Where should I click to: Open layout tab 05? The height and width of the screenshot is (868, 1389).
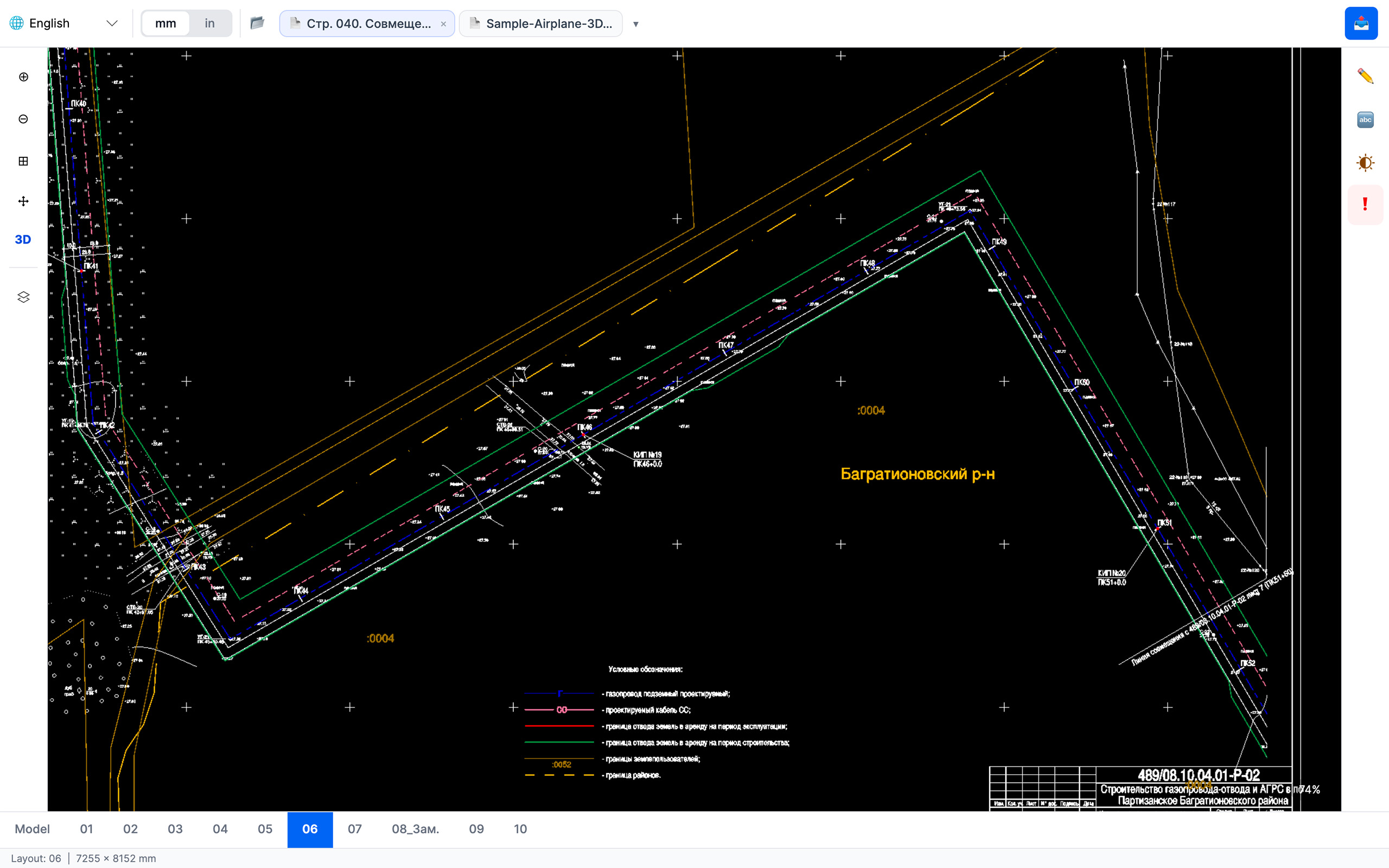click(x=265, y=829)
